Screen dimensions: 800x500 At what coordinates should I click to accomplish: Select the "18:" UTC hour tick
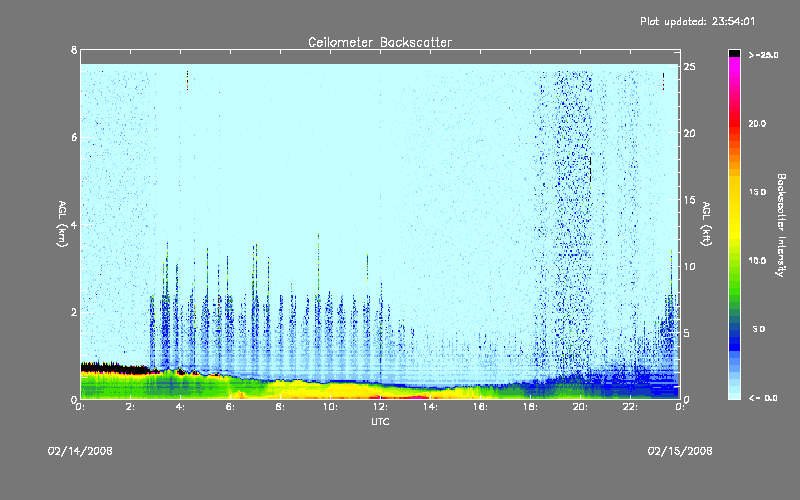click(x=531, y=407)
